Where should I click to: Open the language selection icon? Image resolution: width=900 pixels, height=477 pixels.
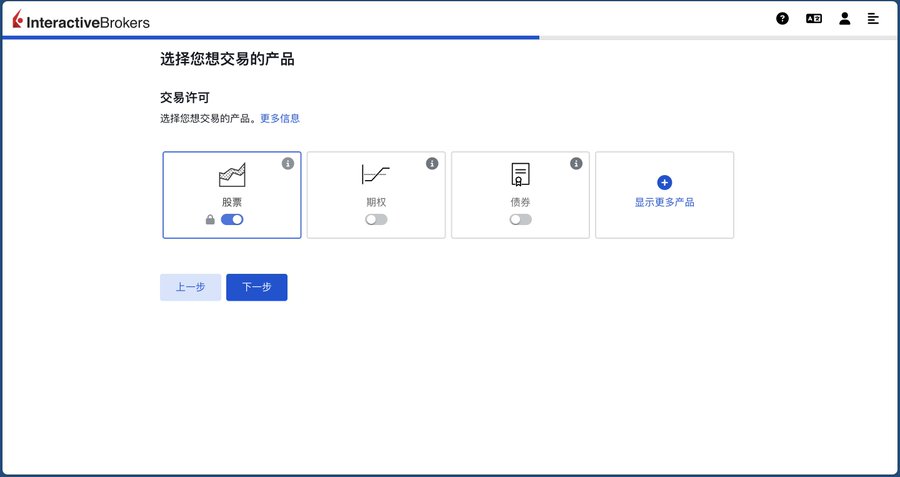pyautogui.click(x=814, y=19)
